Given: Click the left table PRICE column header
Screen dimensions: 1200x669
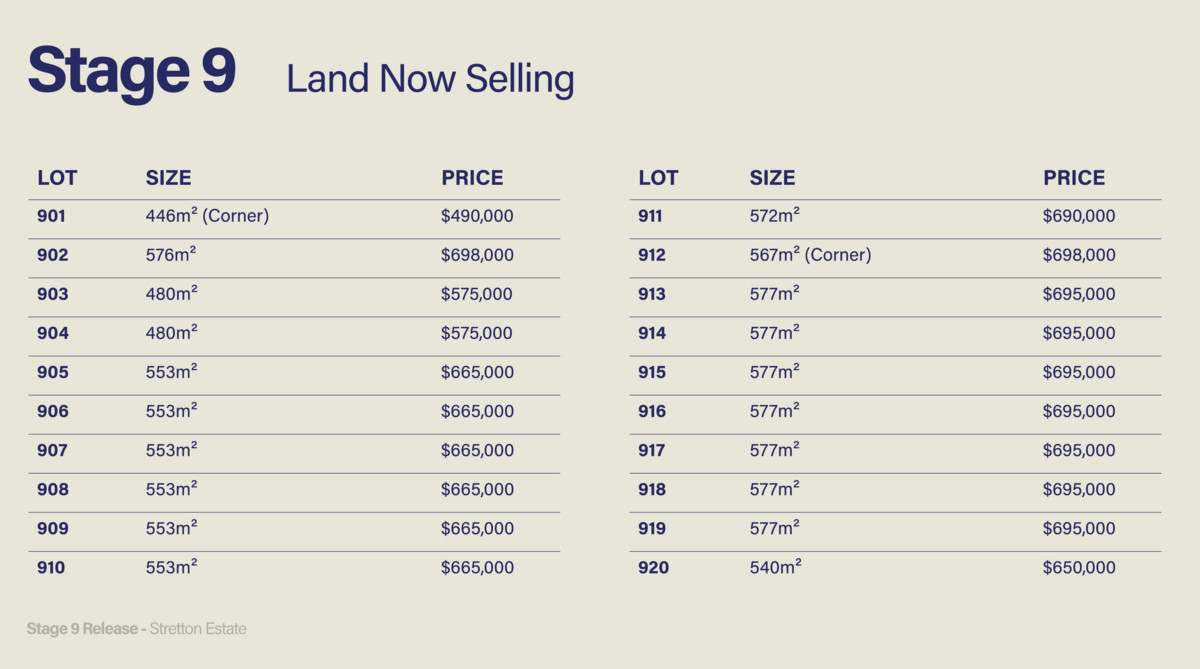Looking at the screenshot, I should 472,178.
